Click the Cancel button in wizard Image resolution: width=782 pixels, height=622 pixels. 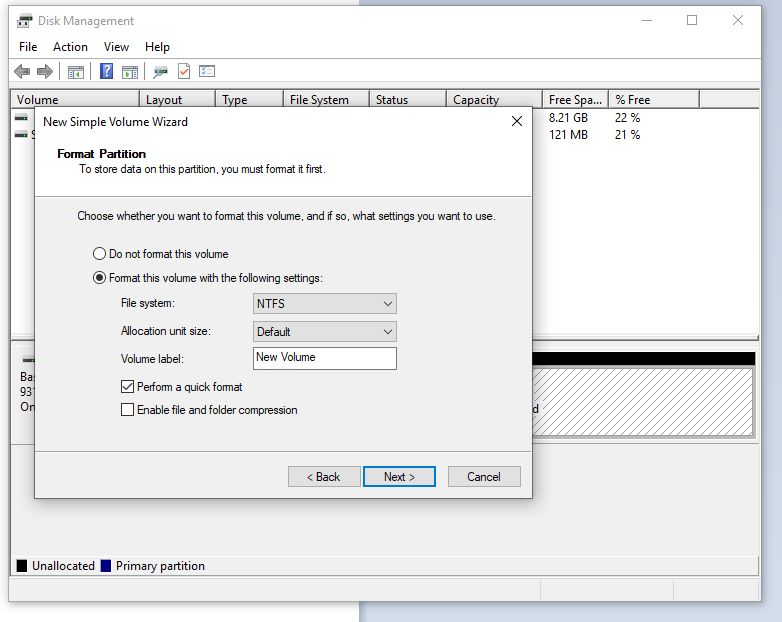pos(484,477)
